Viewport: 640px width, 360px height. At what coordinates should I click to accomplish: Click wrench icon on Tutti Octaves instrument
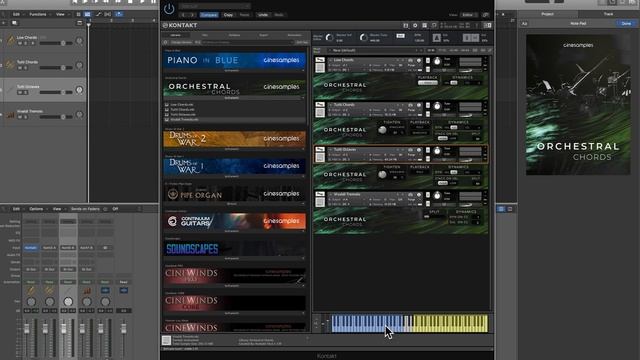pyautogui.click(x=320, y=150)
